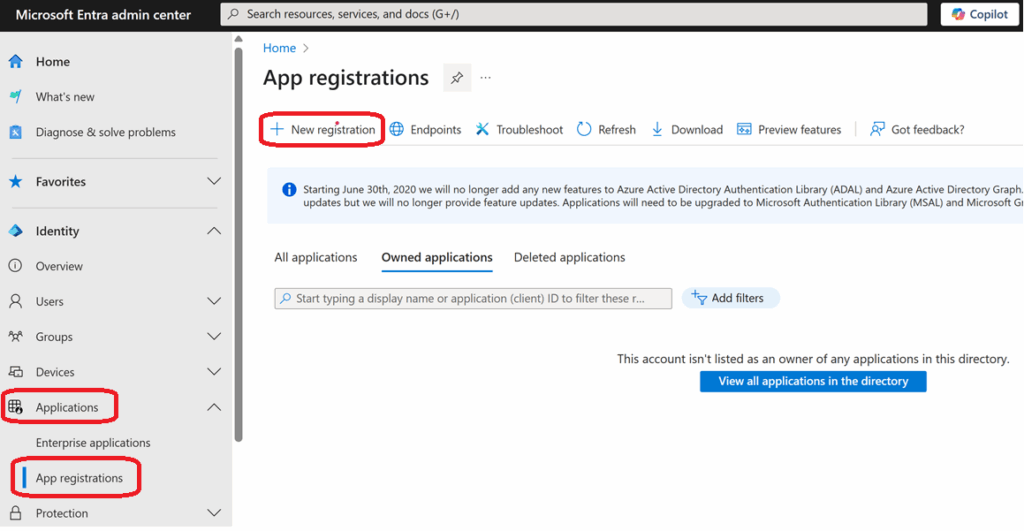Click the Refresh text label

point(617,129)
